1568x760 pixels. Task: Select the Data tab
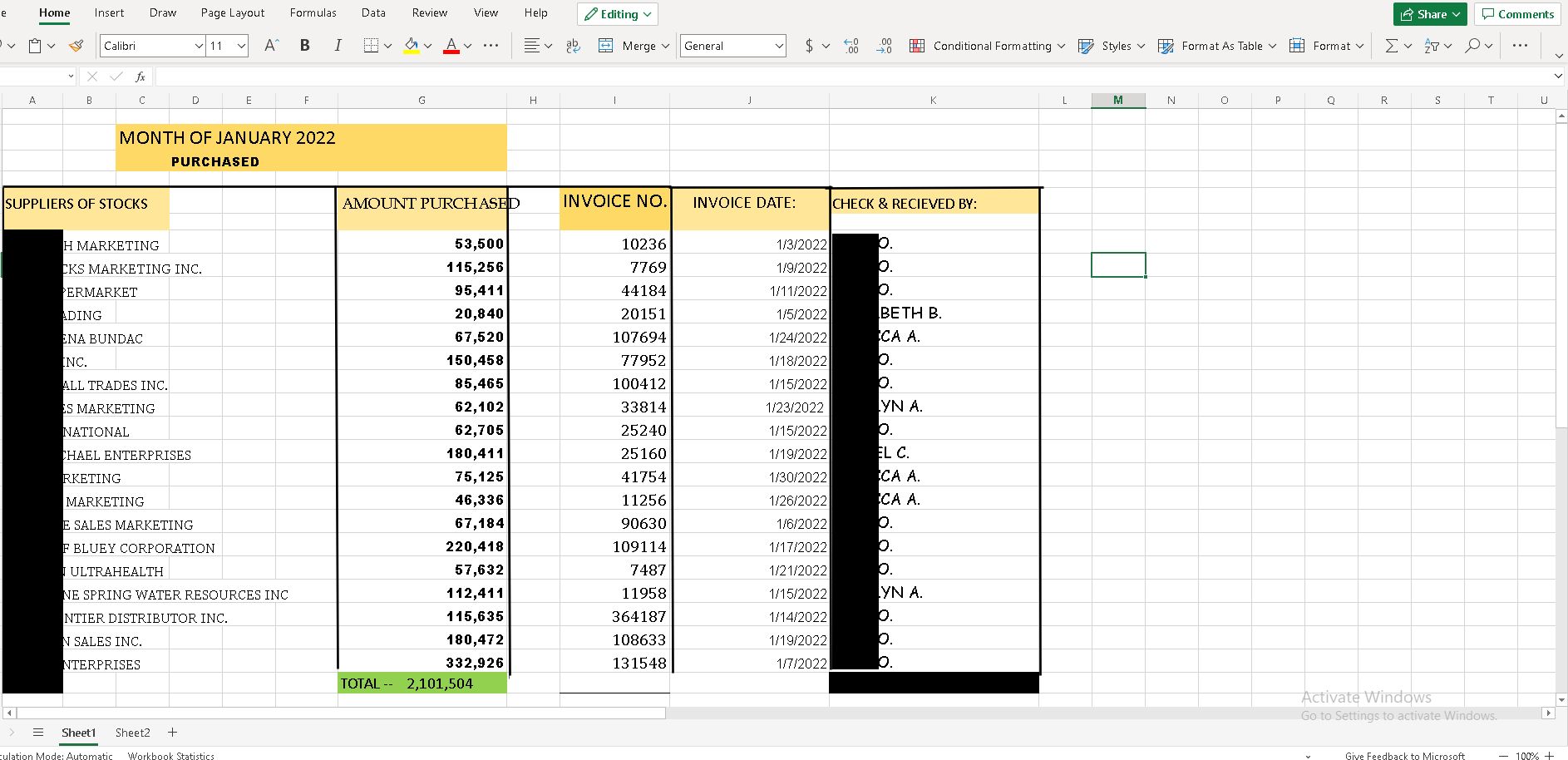pyautogui.click(x=373, y=13)
